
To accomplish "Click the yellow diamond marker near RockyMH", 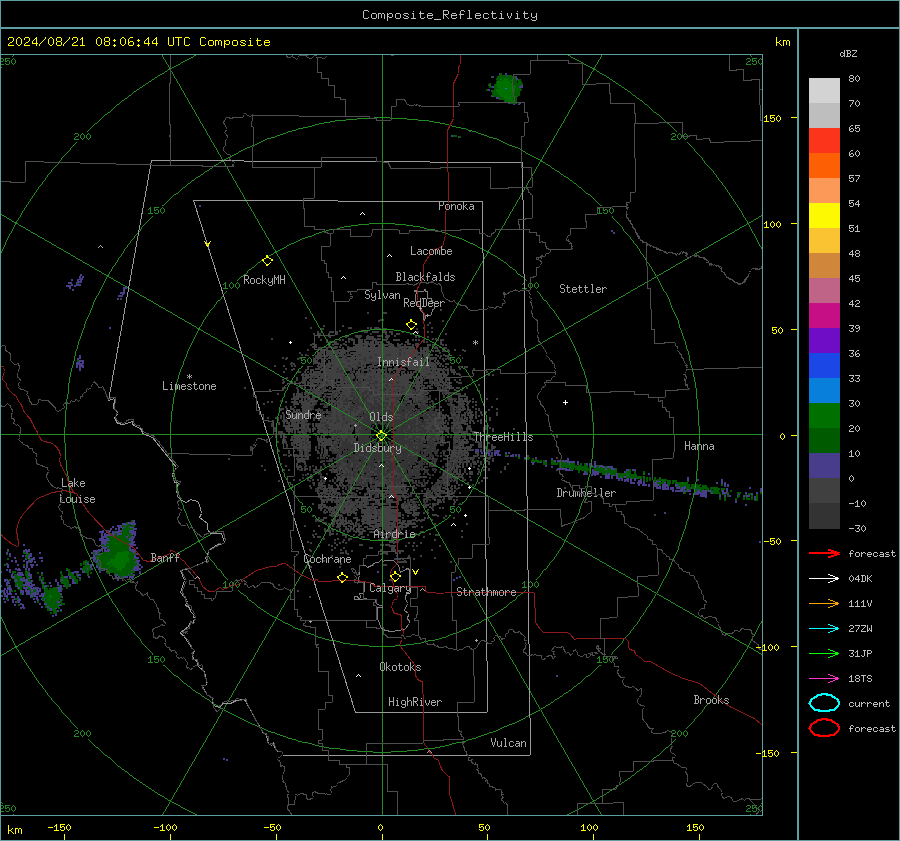I will [x=267, y=261].
